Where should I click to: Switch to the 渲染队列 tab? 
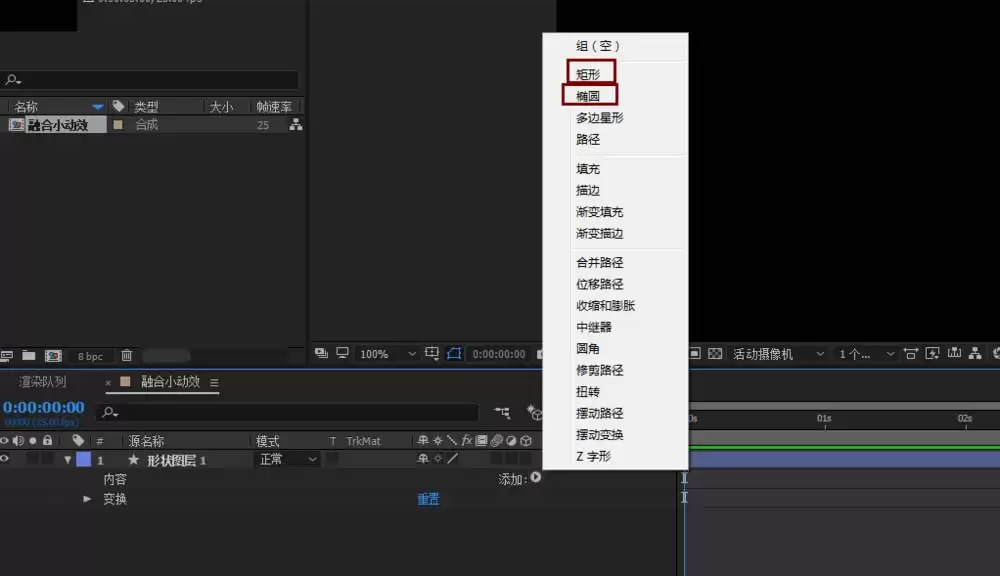(43, 381)
